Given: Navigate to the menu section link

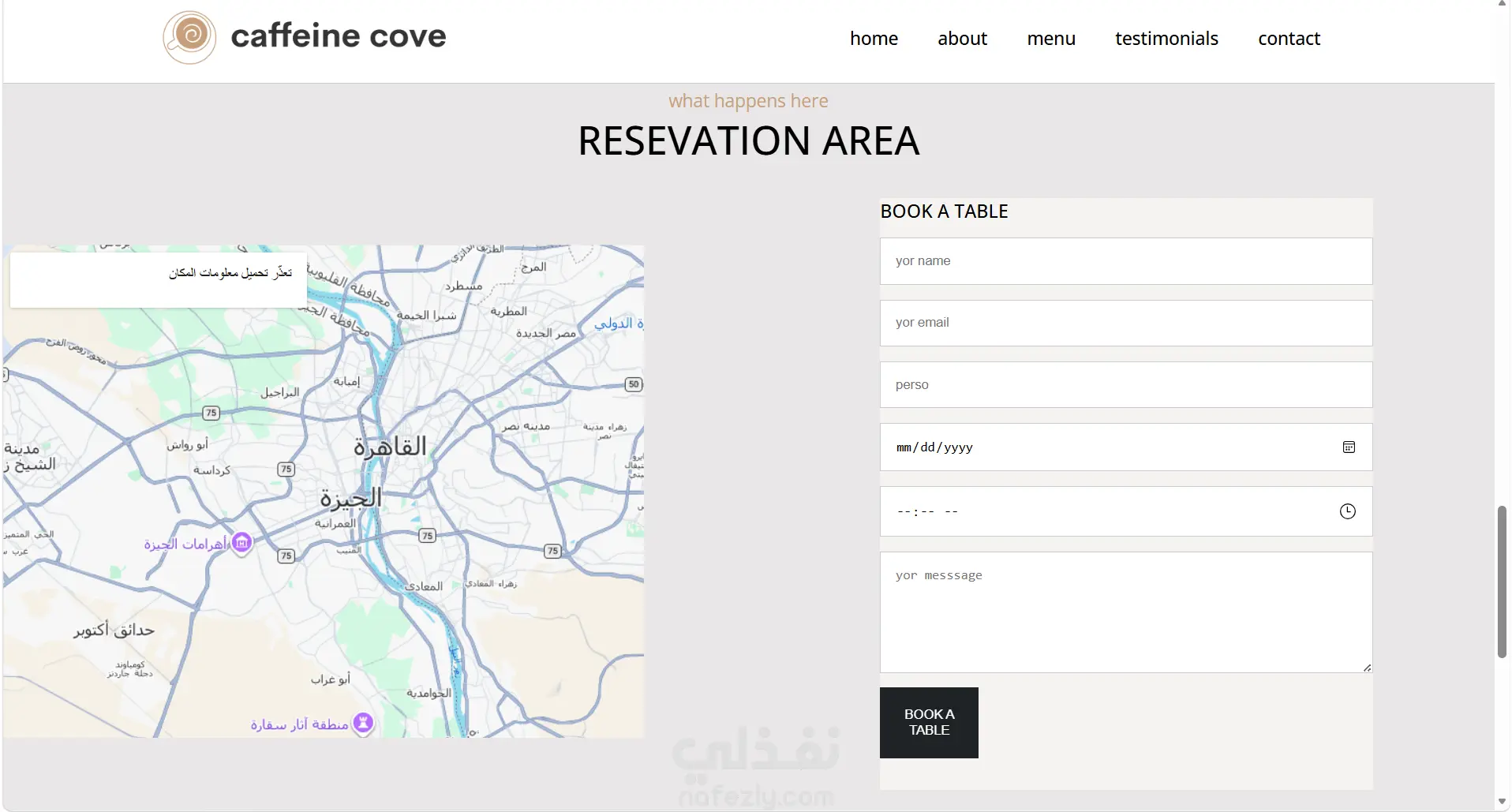Looking at the screenshot, I should click(1051, 39).
